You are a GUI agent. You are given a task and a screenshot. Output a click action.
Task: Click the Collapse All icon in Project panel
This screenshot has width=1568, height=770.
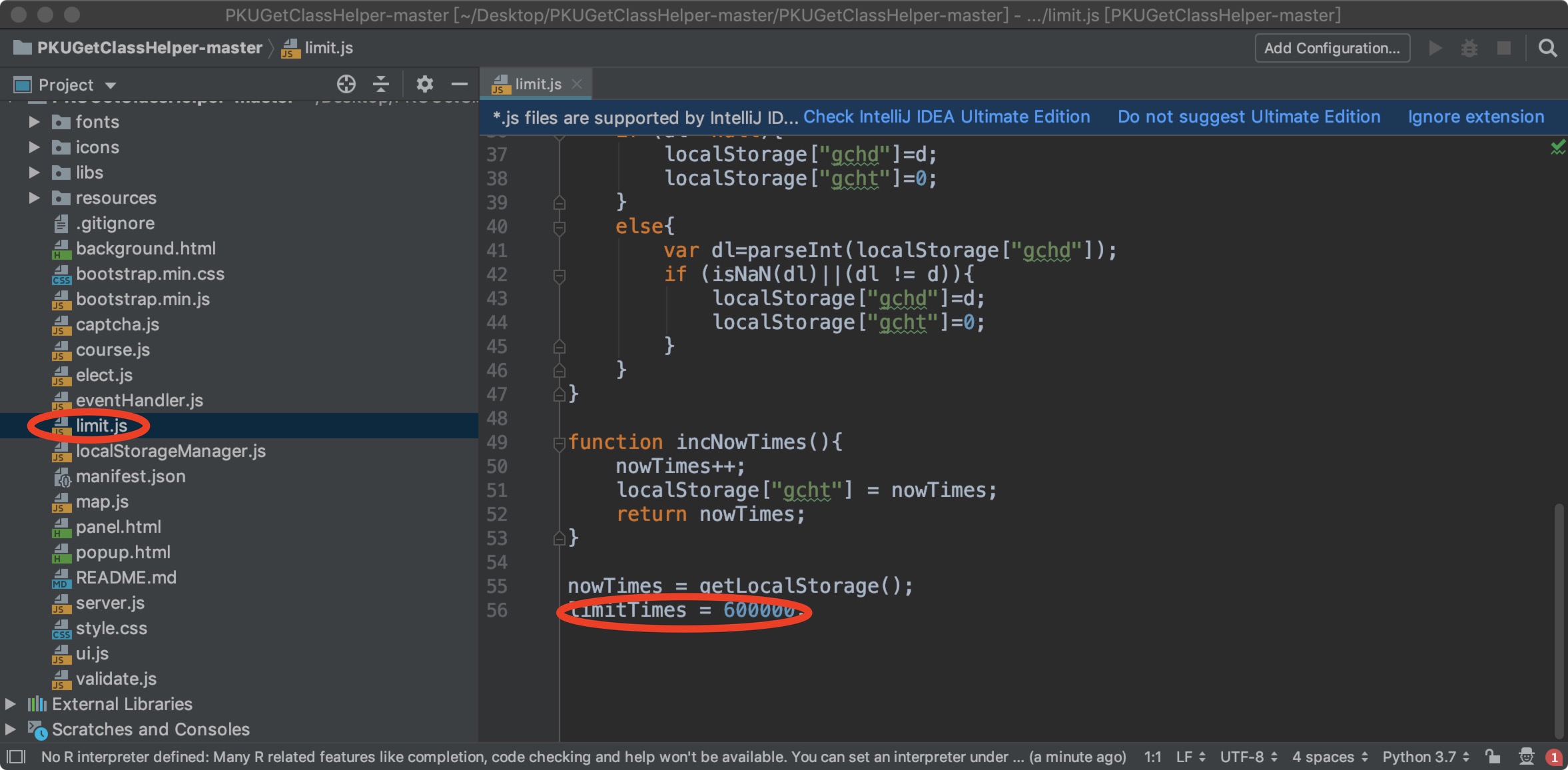(x=381, y=84)
